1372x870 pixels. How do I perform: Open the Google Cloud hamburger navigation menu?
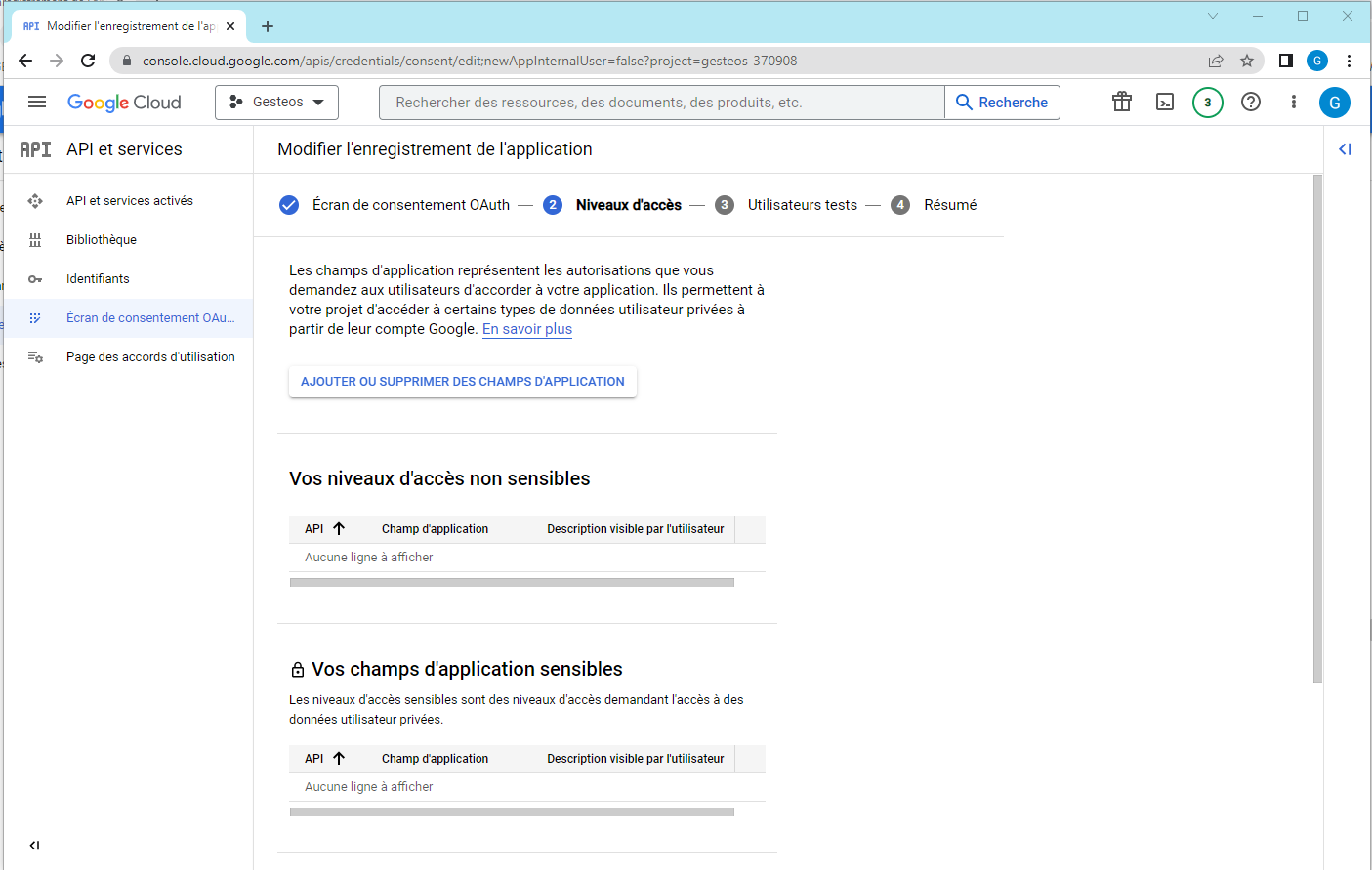37,102
